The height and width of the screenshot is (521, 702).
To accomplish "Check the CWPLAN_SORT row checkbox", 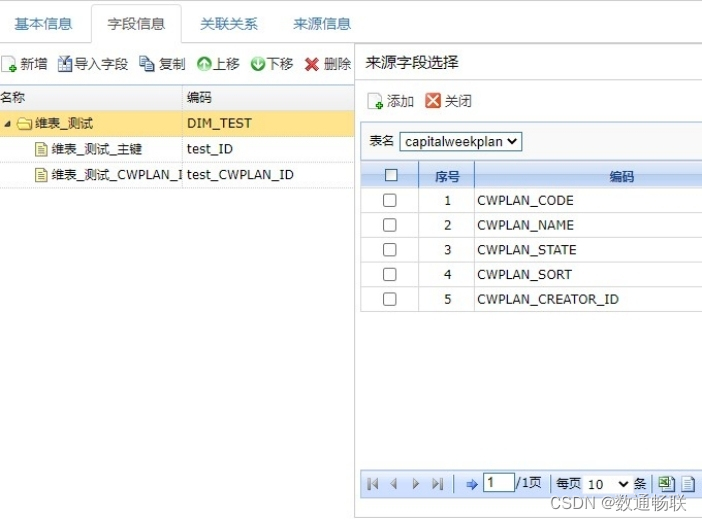I will [390, 274].
